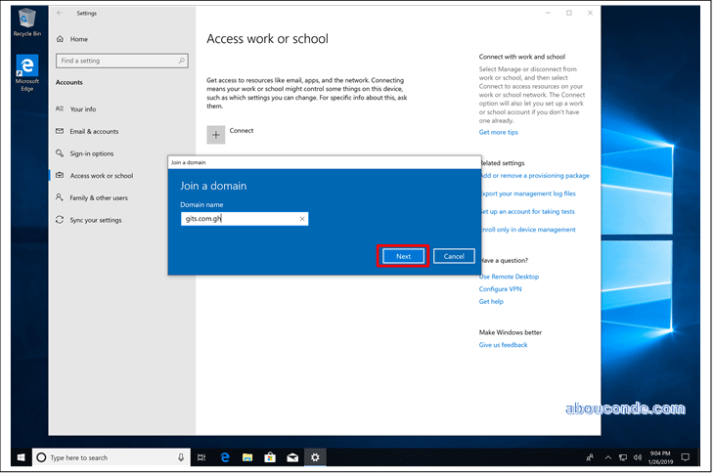Open Home in Settings sidebar
The image size is (714, 473).
78,39
